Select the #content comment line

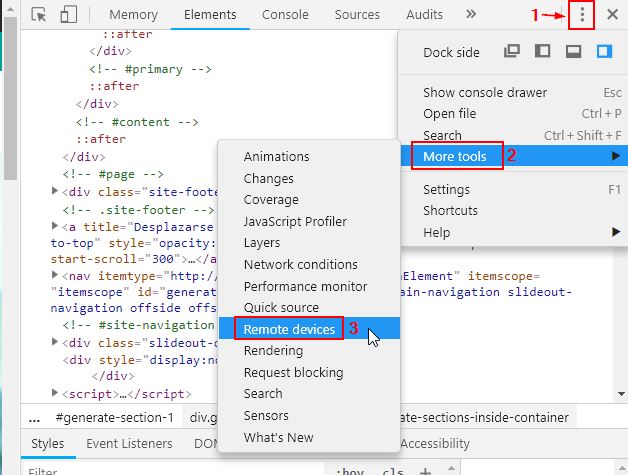click(x=137, y=122)
